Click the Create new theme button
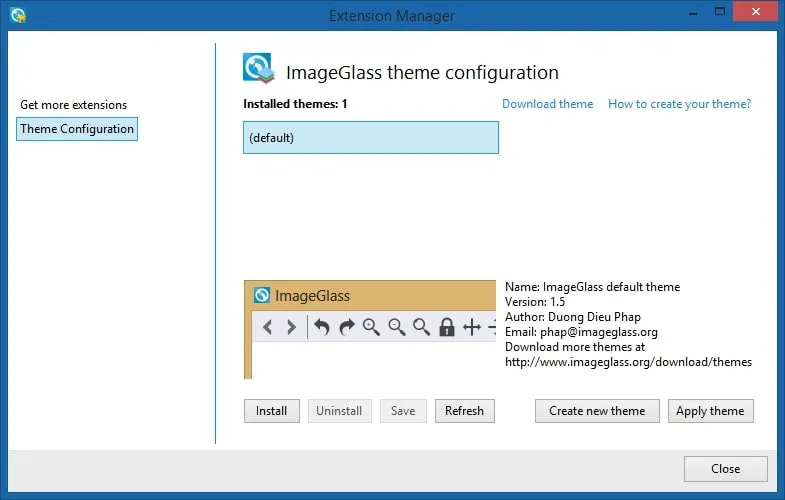Screen dimensions: 785x500 point(597,411)
